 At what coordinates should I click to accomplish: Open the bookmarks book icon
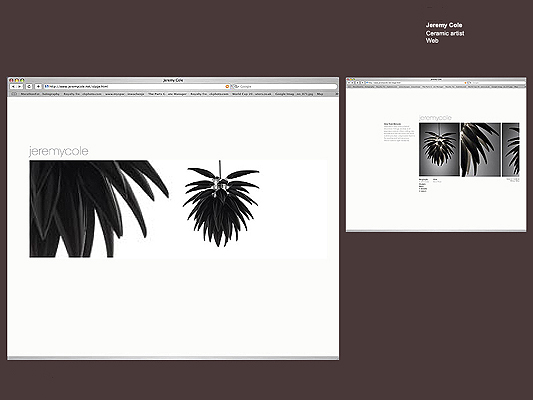coord(14,94)
